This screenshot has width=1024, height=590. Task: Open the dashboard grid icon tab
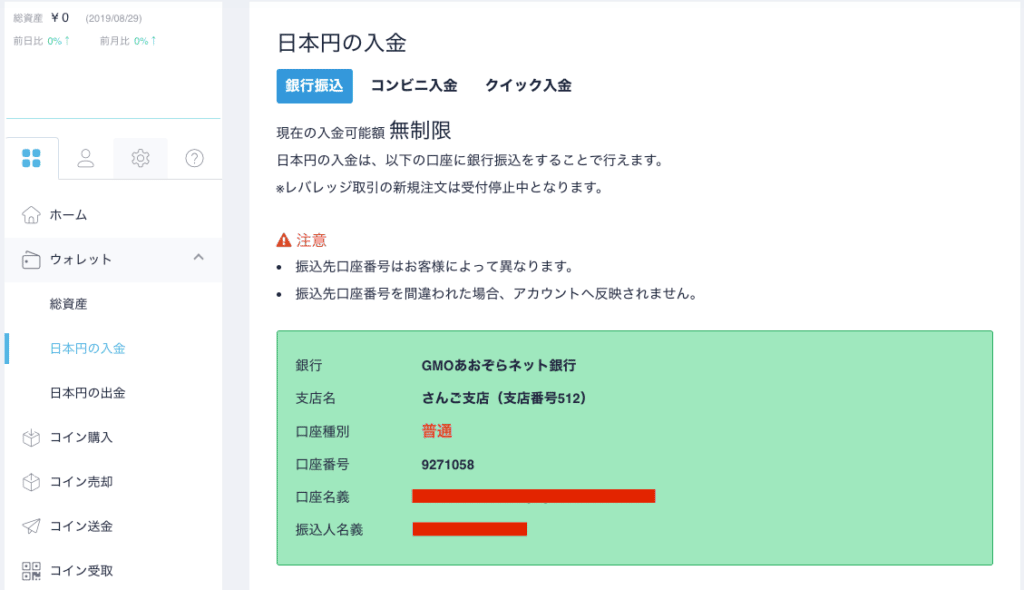click(x=31, y=158)
